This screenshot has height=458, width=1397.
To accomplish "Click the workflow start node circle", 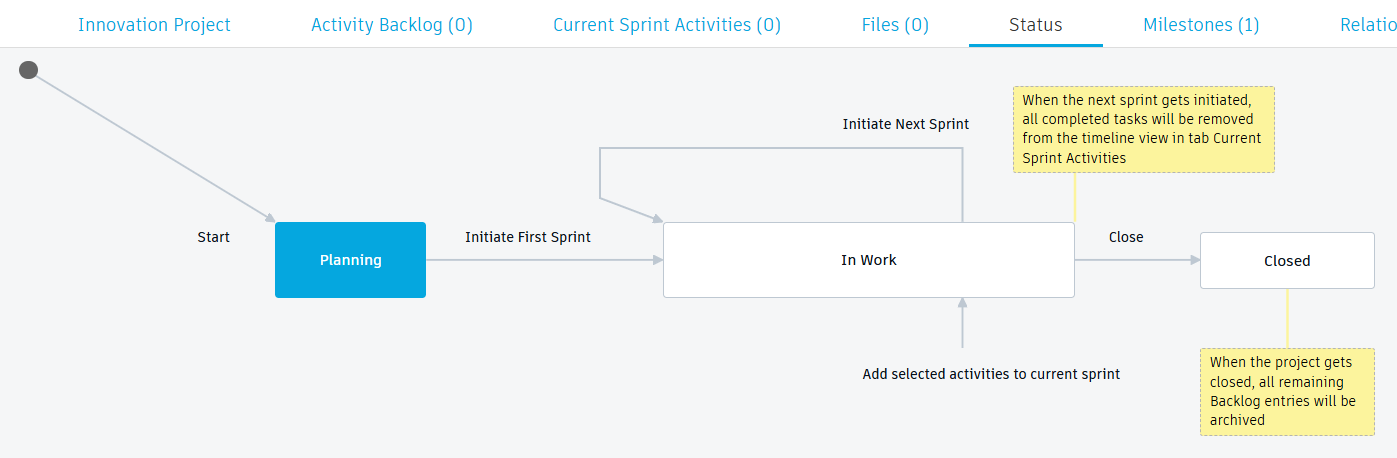I will [29, 70].
